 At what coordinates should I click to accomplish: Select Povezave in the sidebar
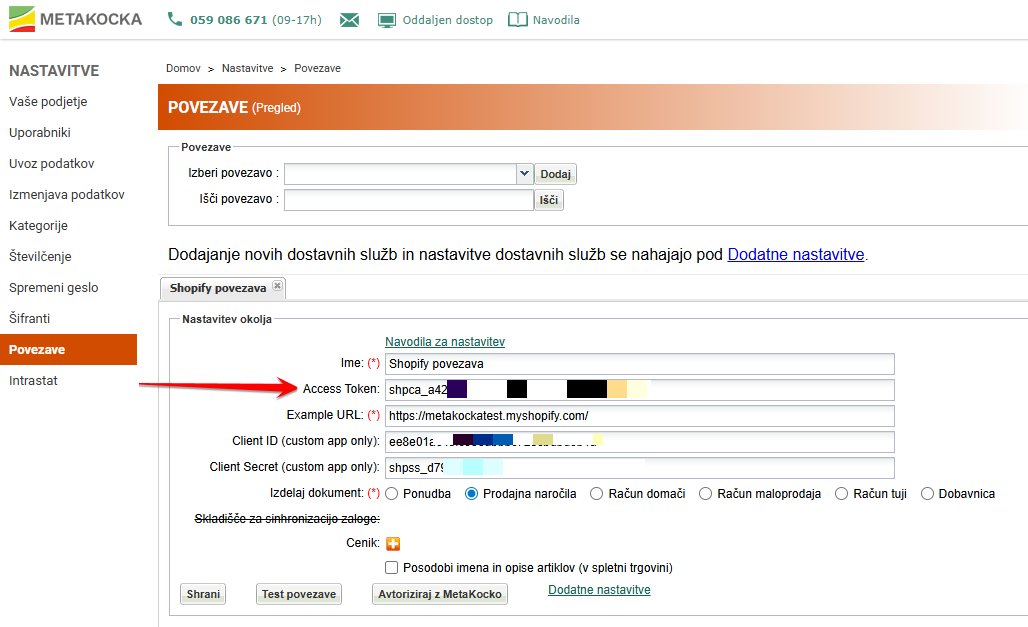(68, 350)
